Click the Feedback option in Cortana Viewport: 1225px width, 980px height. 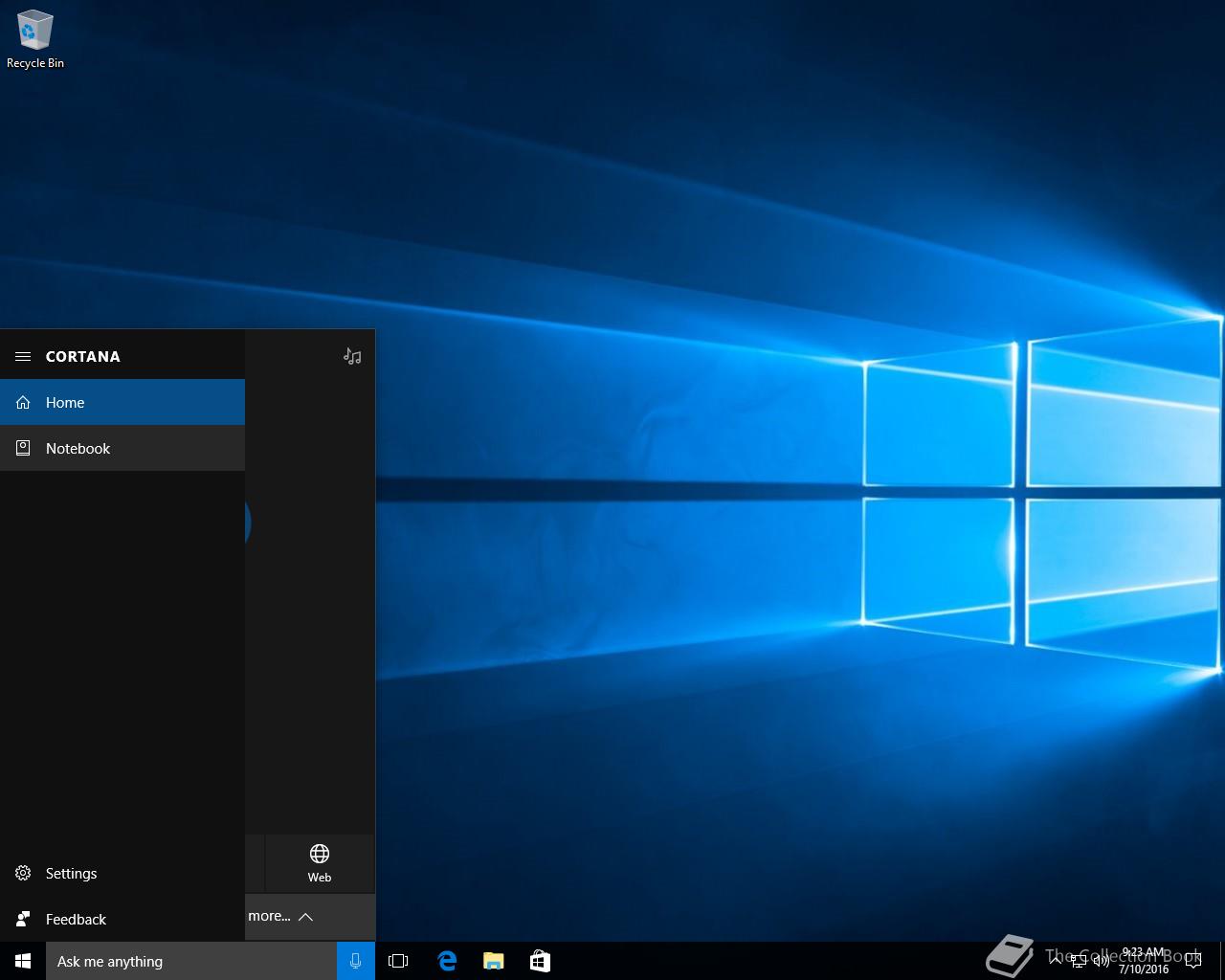tap(76, 919)
